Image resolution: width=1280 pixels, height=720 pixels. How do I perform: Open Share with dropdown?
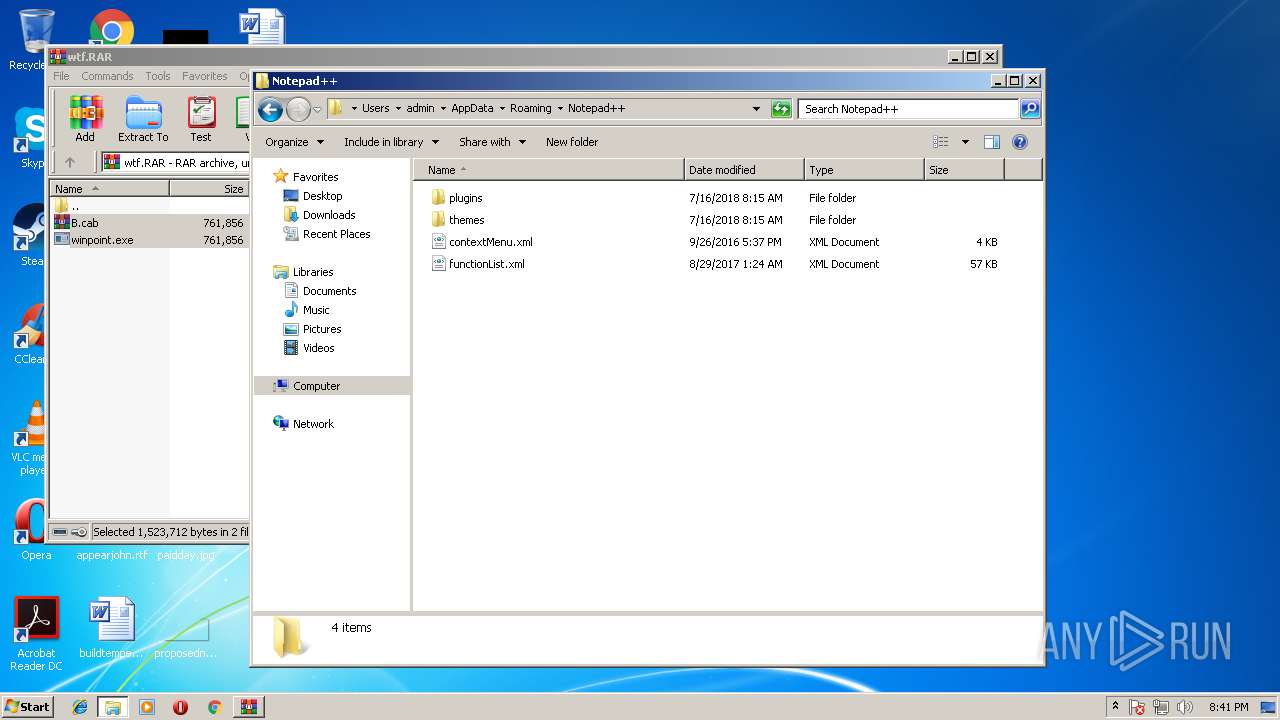click(492, 142)
